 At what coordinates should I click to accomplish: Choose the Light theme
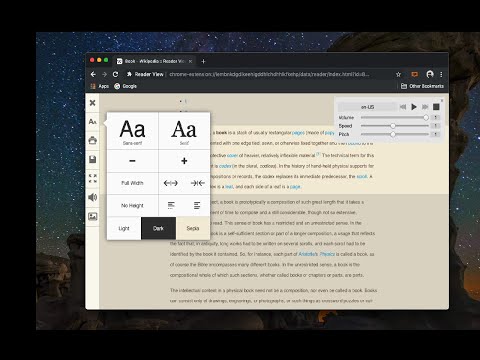(x=124, y=228)
